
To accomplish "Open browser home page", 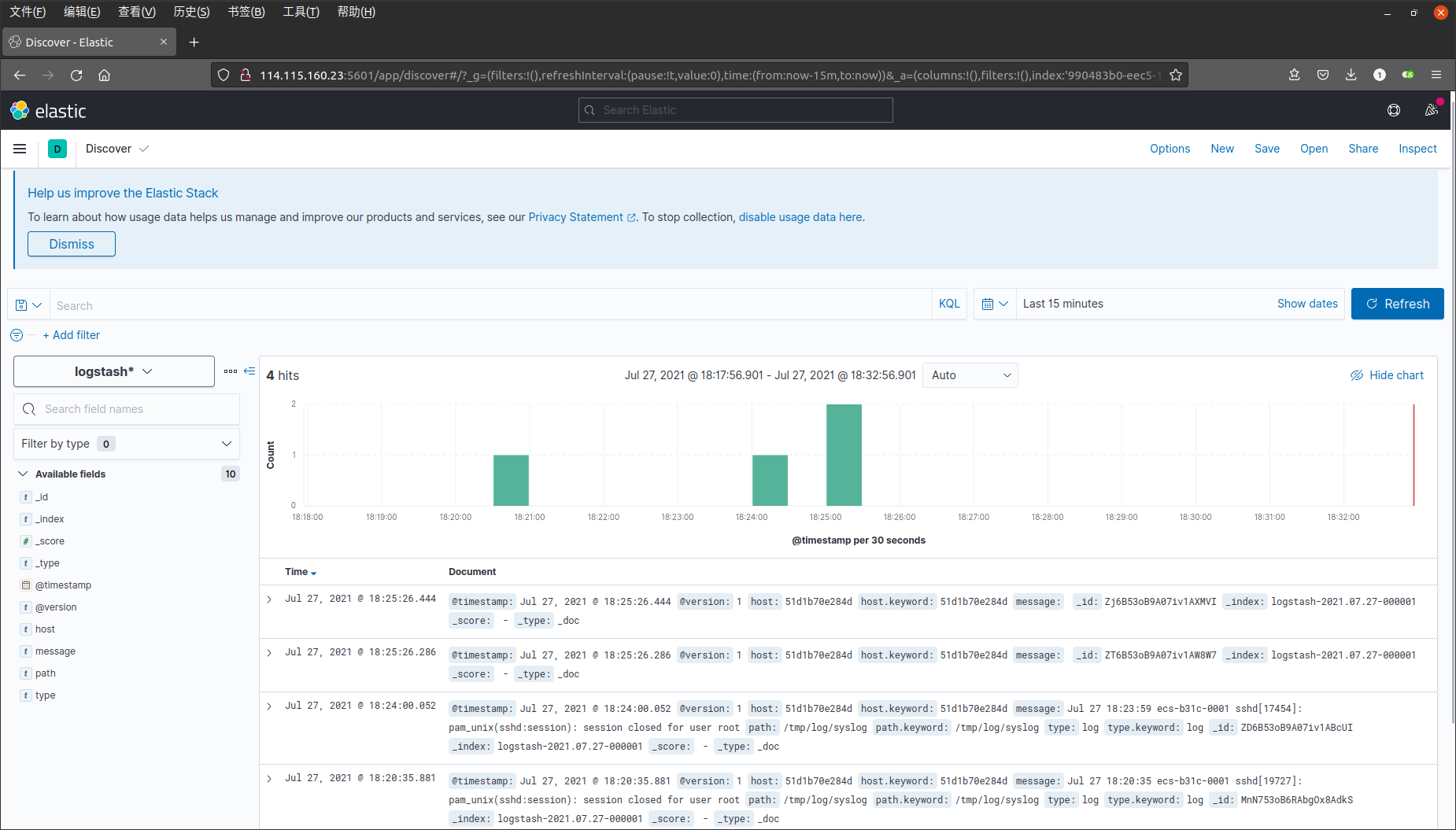I will [104, 76].
